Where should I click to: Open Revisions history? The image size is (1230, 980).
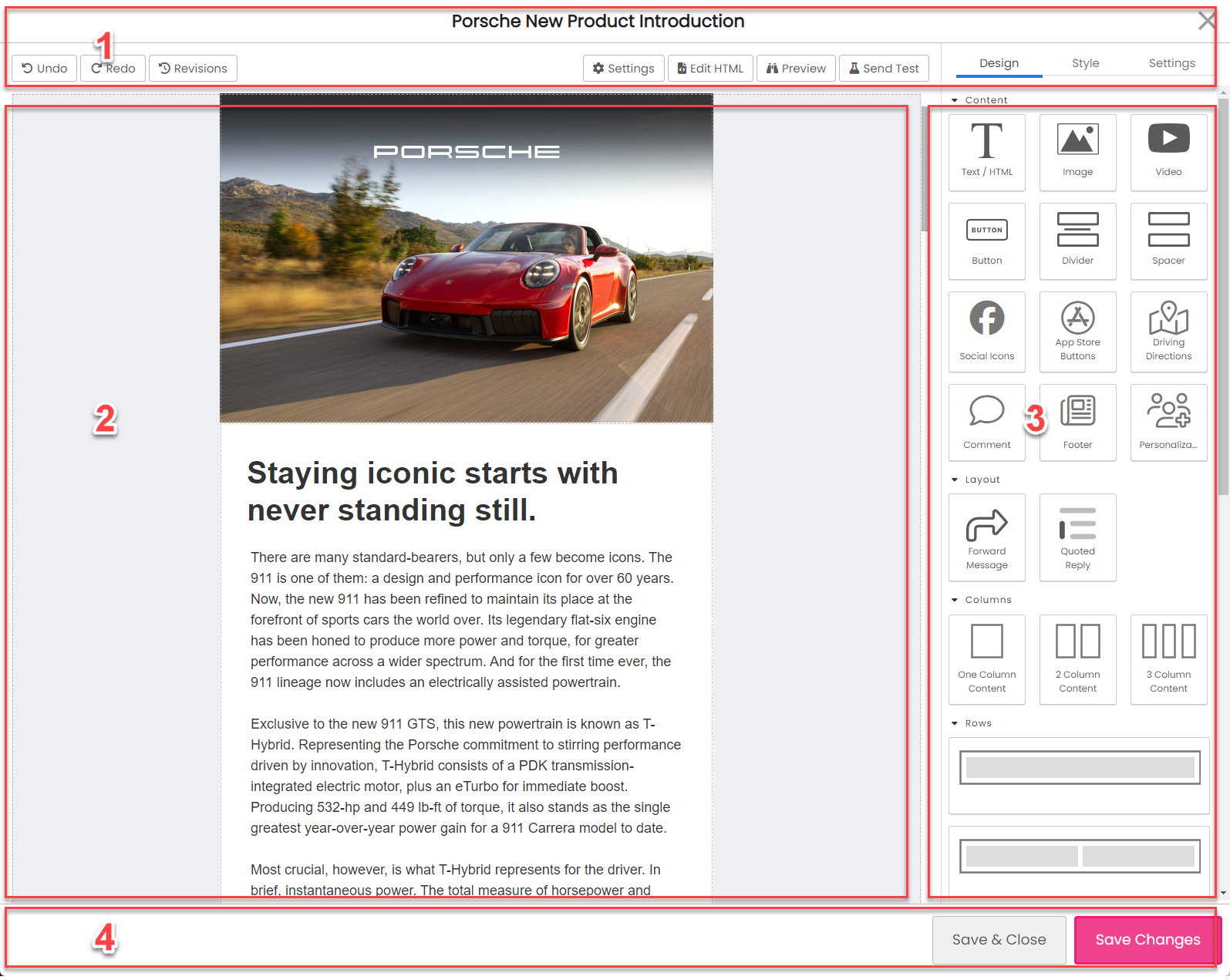(193, 68)
